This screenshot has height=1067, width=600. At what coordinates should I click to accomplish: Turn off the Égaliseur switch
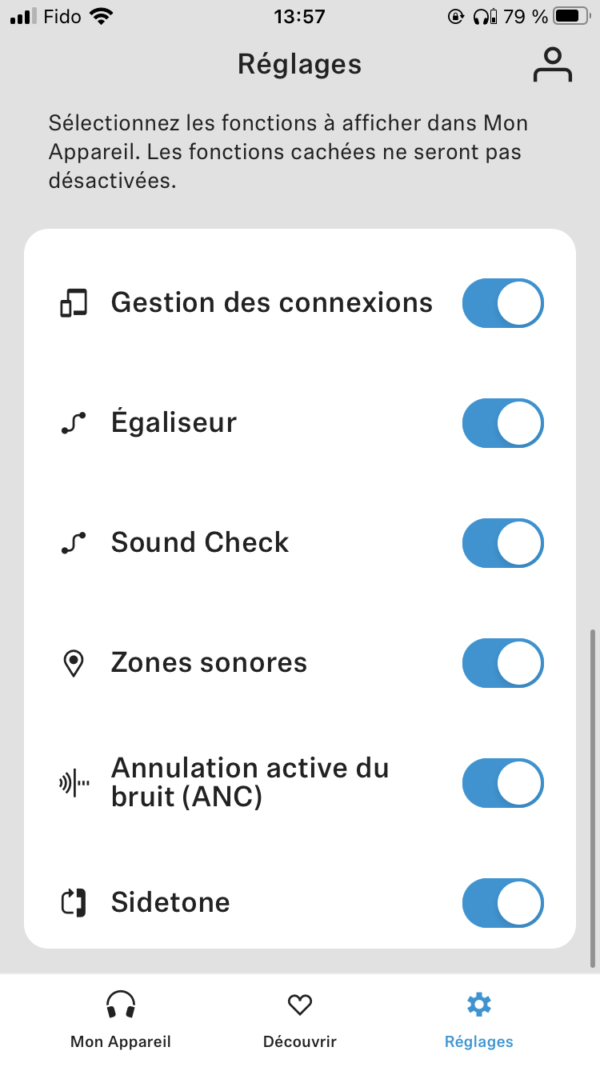click(502, 423)
